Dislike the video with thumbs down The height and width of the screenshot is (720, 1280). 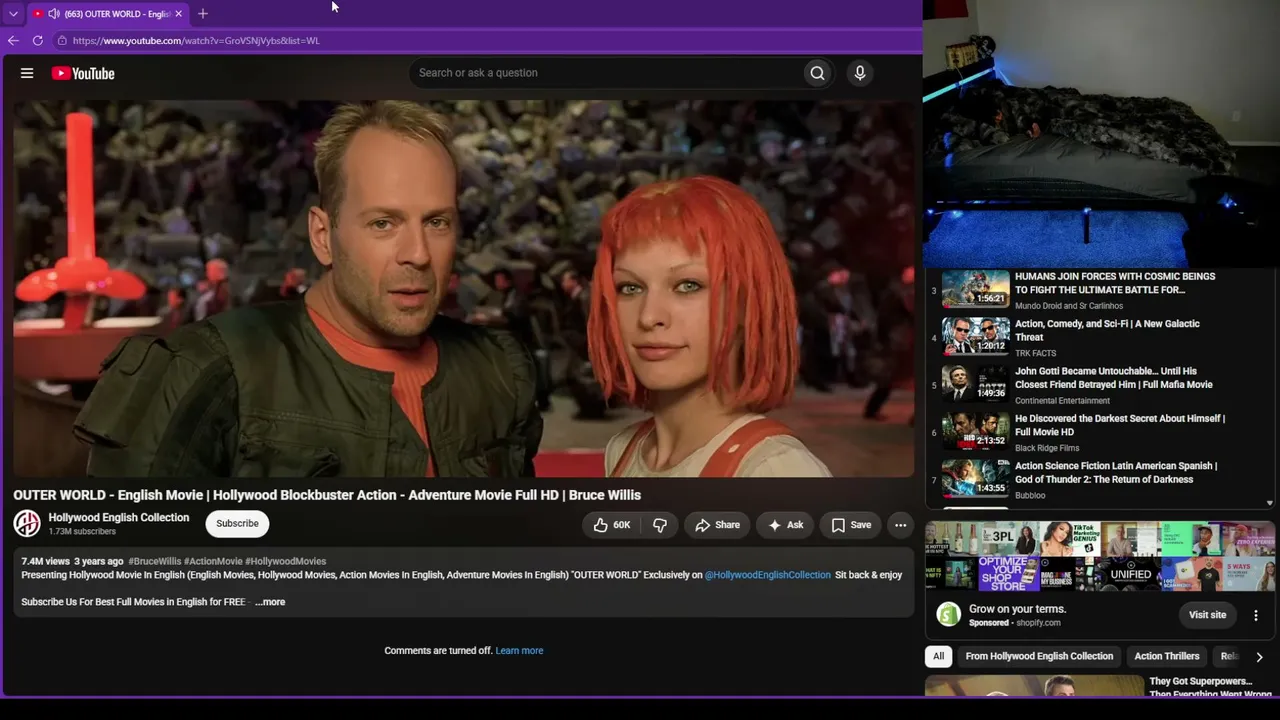(660, 525)
